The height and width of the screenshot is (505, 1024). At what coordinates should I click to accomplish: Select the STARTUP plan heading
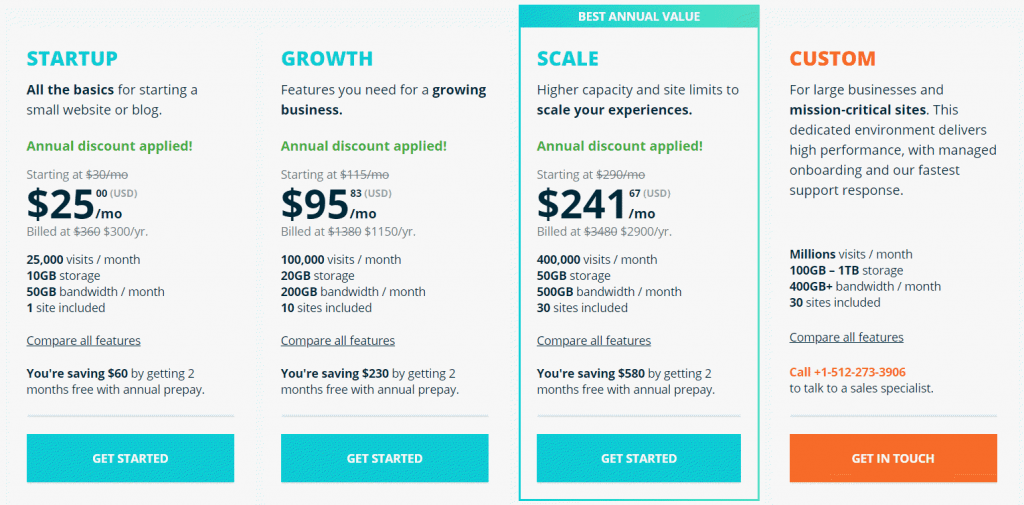click(x=72, y=58)
